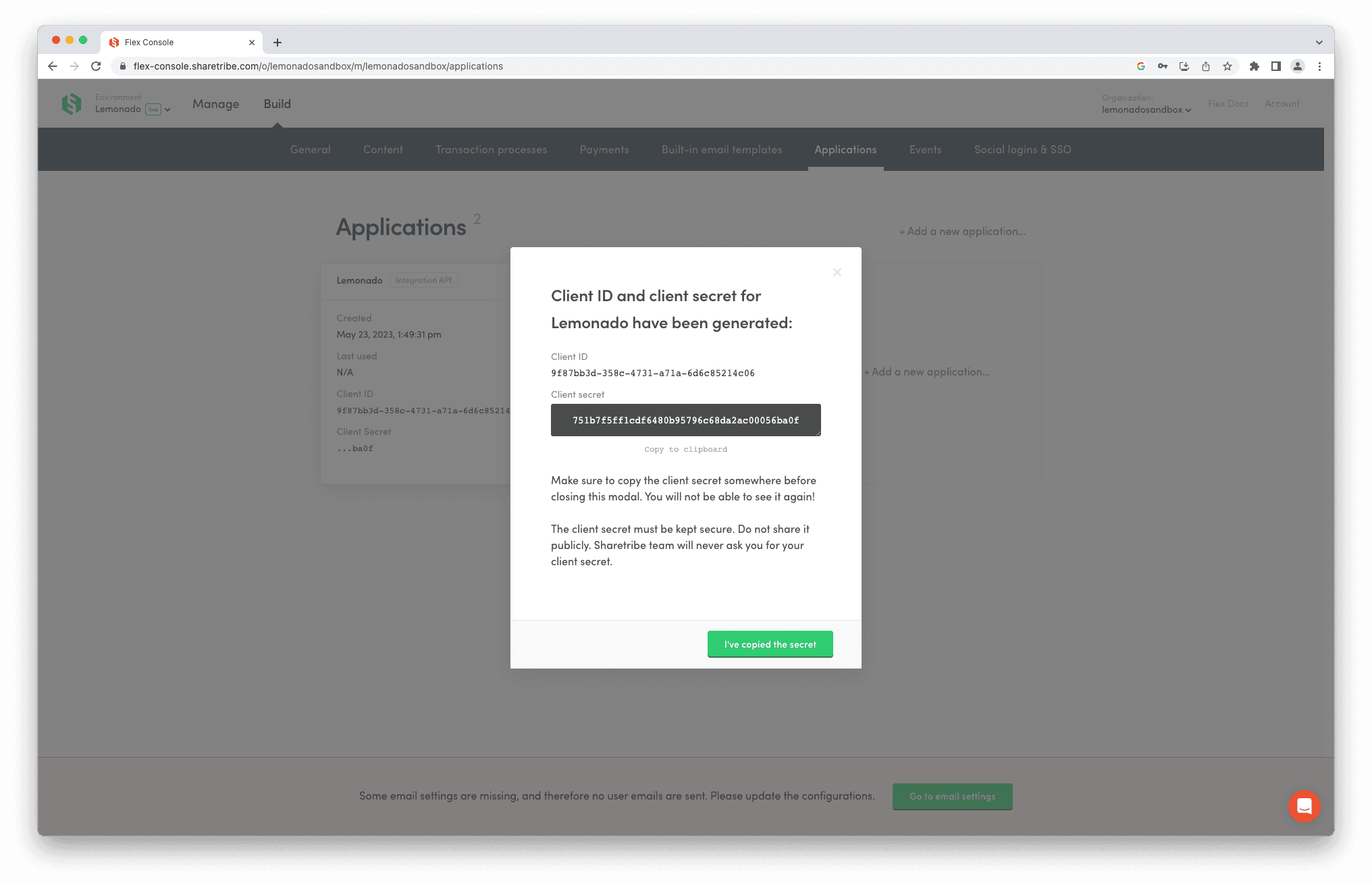This screenshot has width=1372, height=886.
Task: Click the Sharetribe logo icon top left
Action: (72, 104)
